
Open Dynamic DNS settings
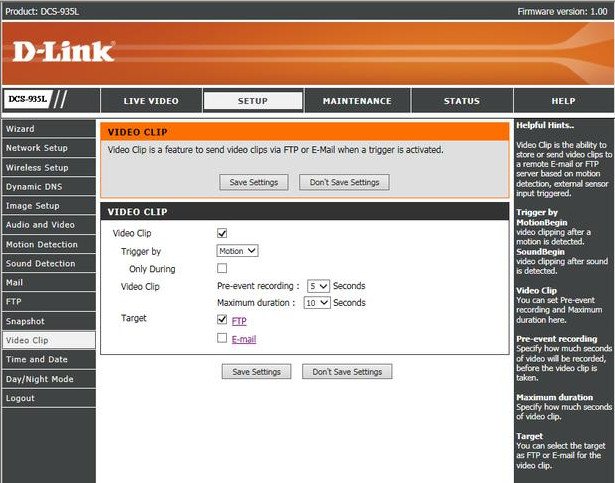[x=49, y=187]
